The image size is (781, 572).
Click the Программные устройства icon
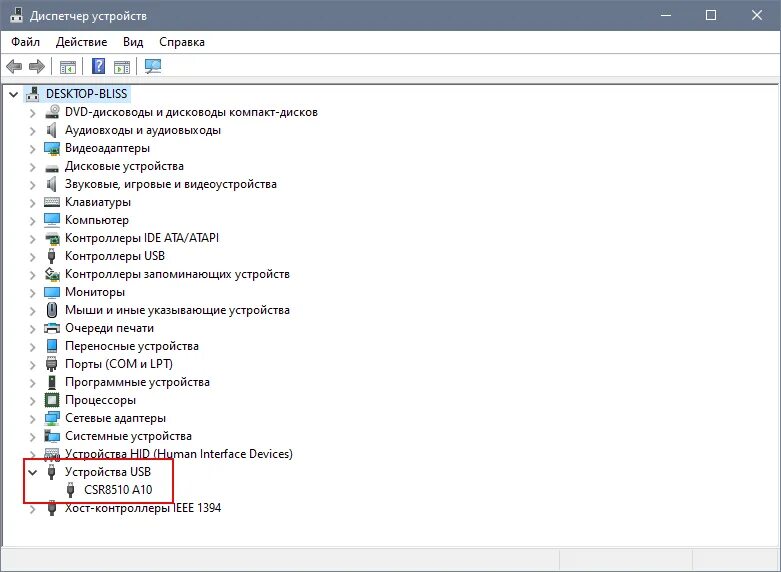point(52,382)
